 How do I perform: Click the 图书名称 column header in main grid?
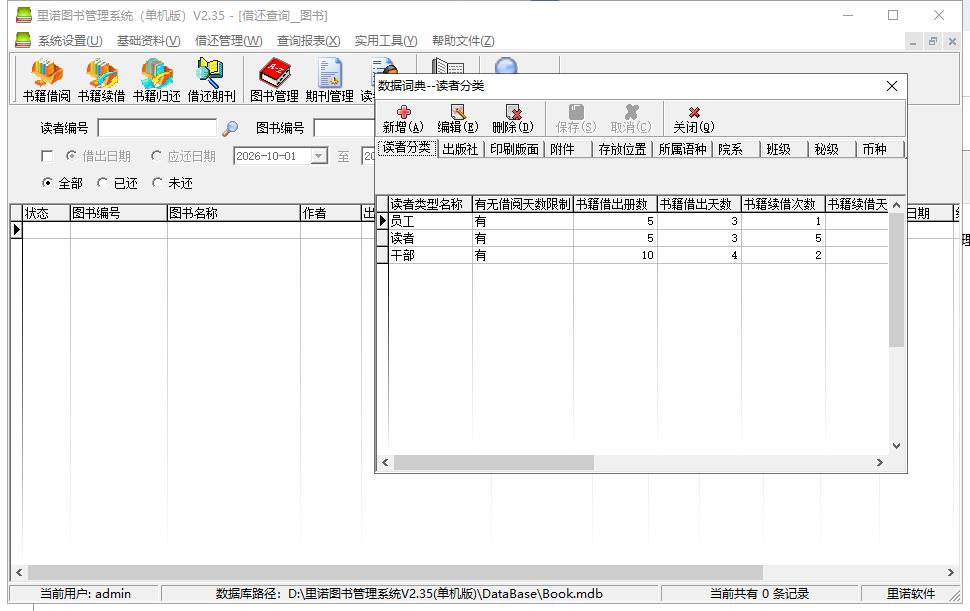234,213
